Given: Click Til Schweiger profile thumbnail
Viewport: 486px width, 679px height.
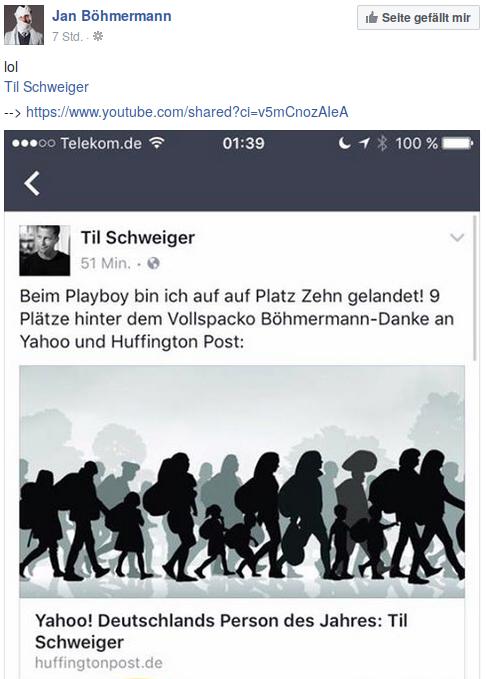Looking at the screenshot, I should (x=45, y=250).
